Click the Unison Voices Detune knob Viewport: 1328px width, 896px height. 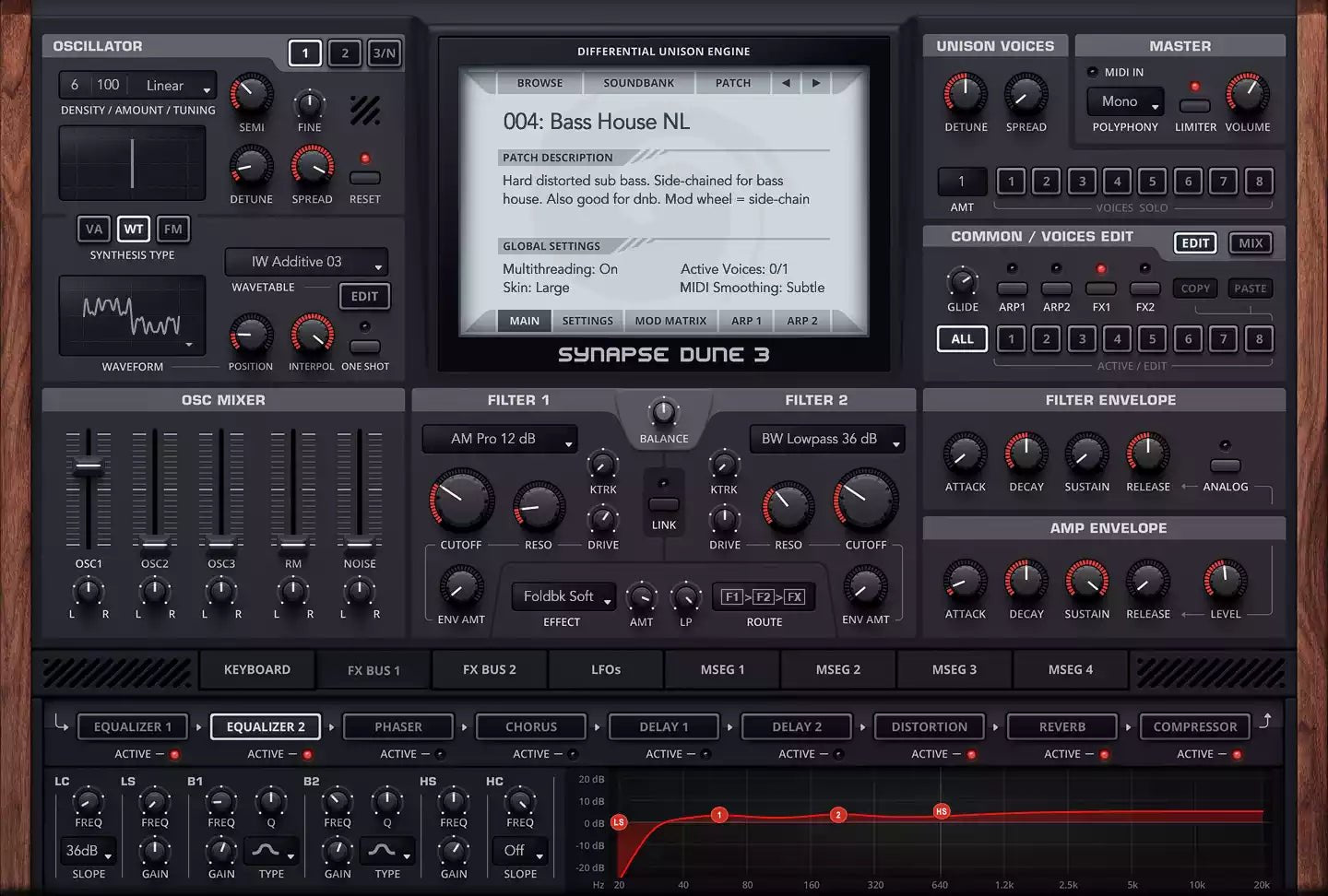tap(966, 94)
